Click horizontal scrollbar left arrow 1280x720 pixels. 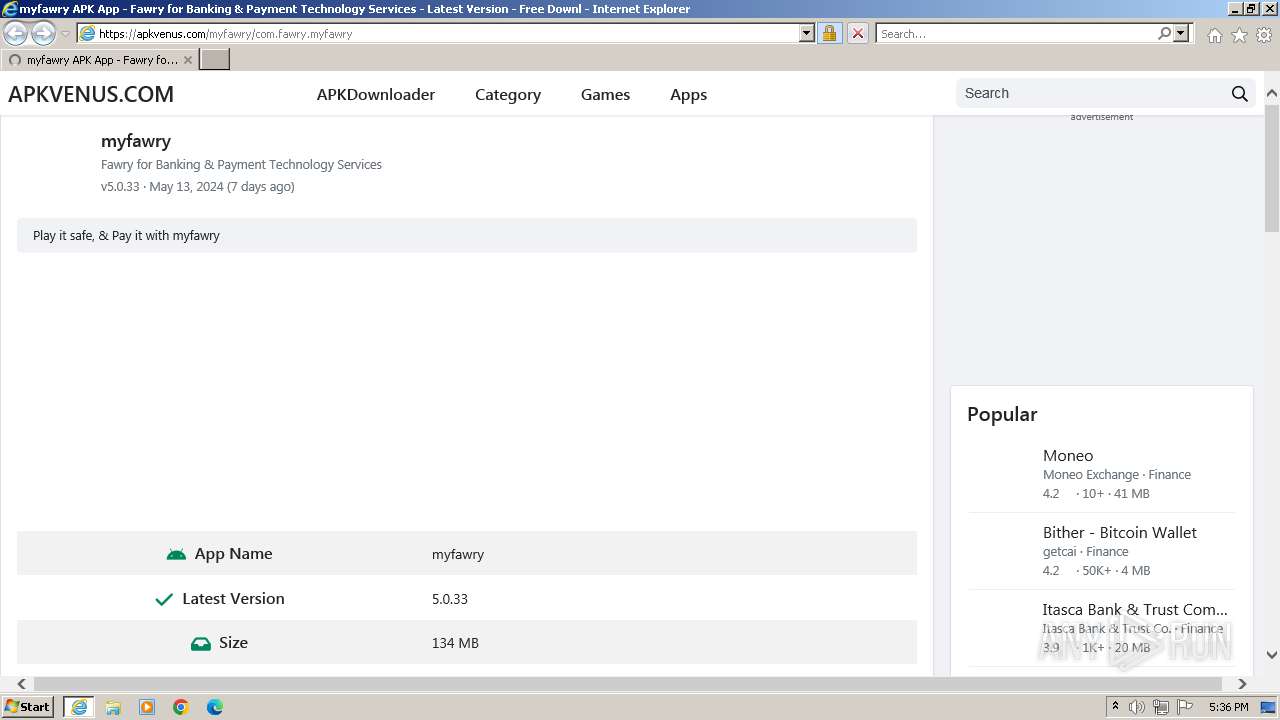21,684
